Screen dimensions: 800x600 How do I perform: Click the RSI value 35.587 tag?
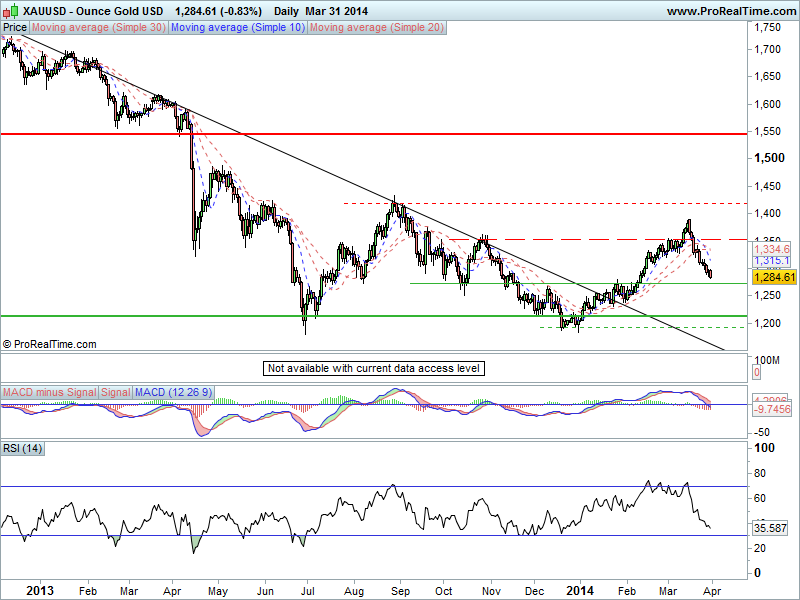pos(770,528)
